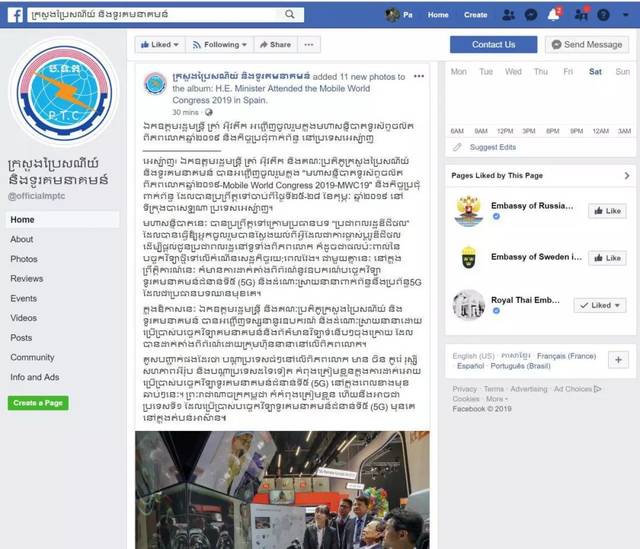
Task: Unlike Royal Thai Embassy via Liked button
Action: pyautogui.click(x=600, y=305)
